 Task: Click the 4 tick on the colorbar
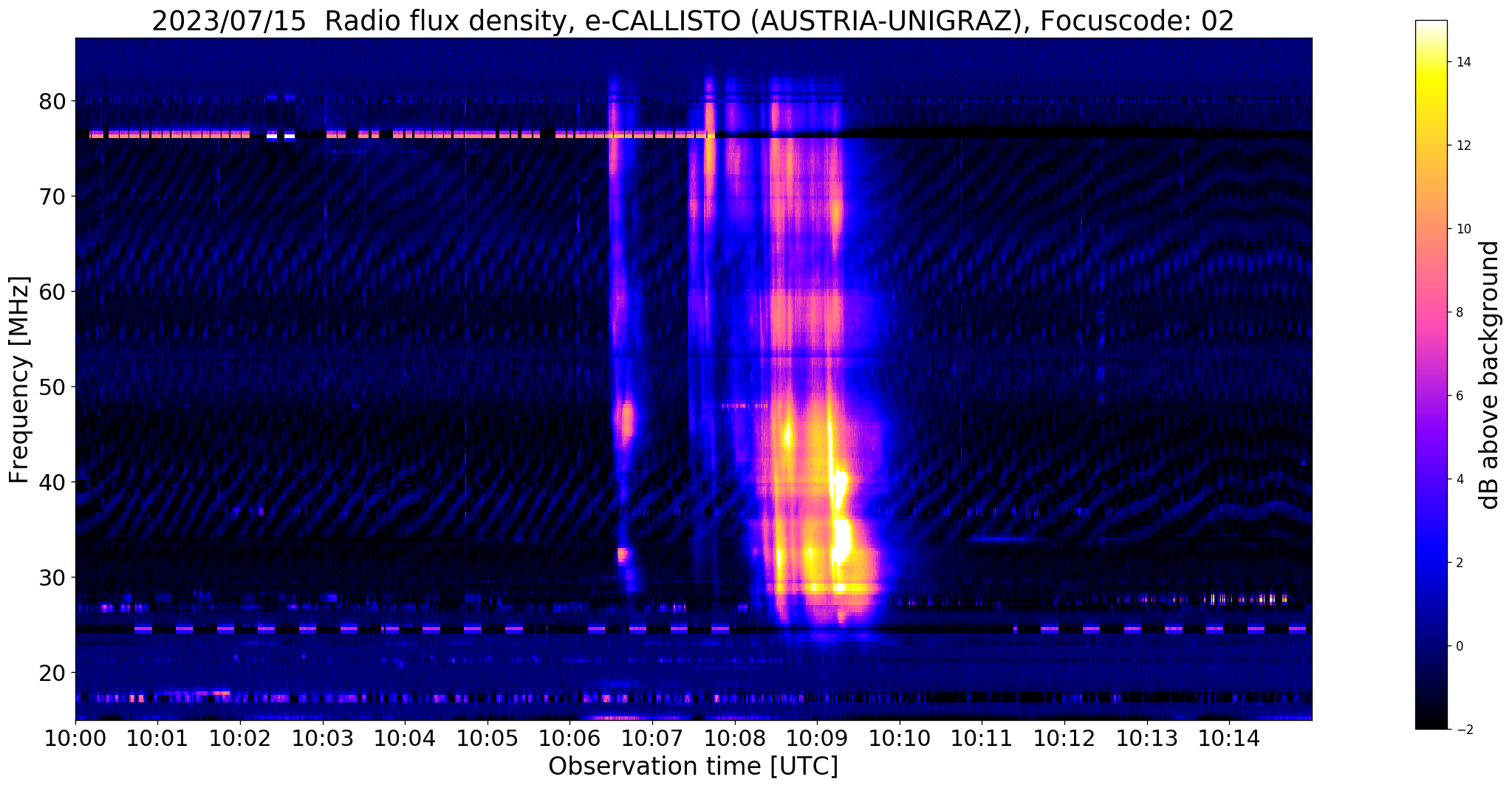pyautogui.click(x=1458, y=480)
